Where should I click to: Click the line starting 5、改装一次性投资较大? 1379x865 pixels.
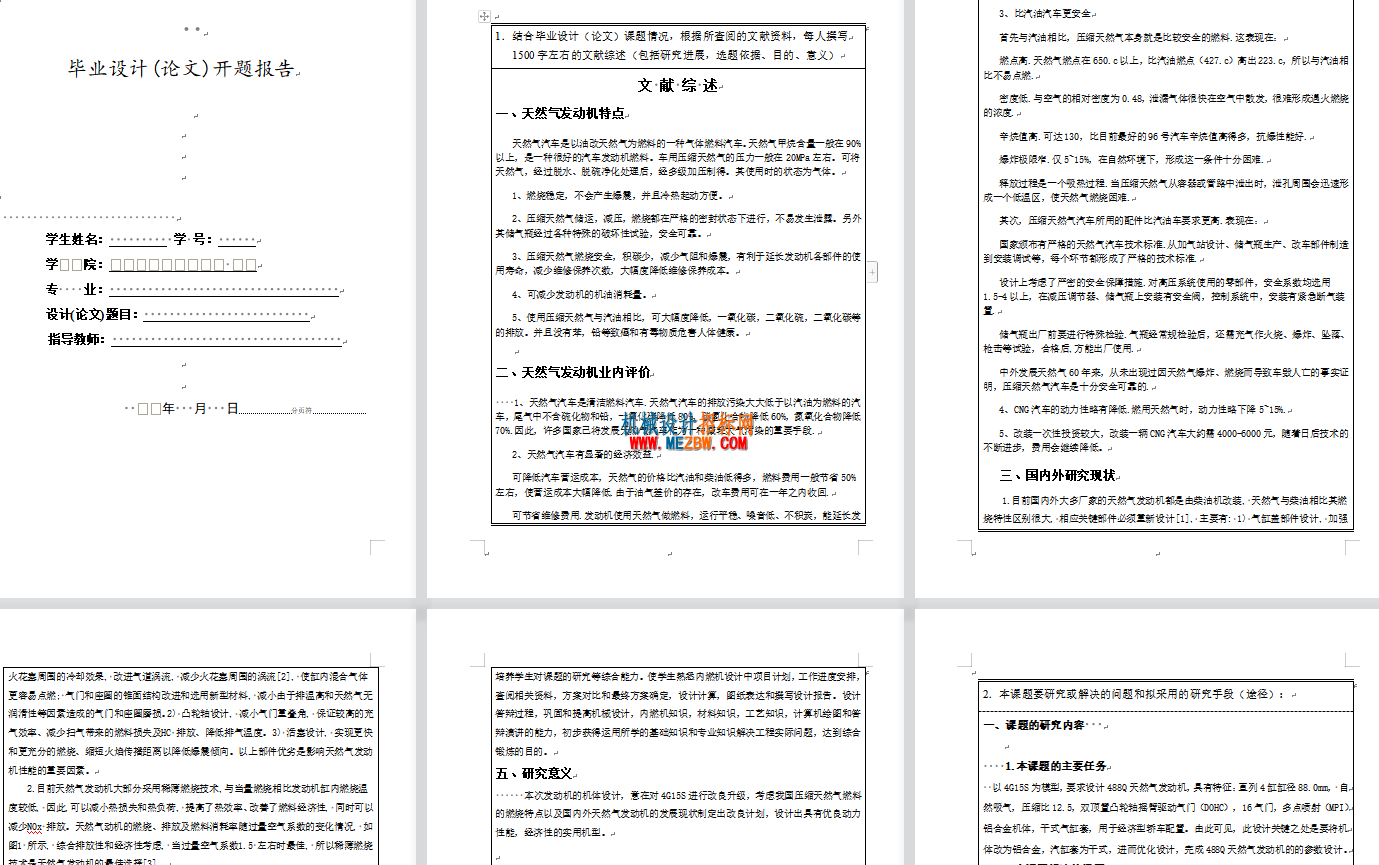pyautogui.click(x=1165, y=441)
